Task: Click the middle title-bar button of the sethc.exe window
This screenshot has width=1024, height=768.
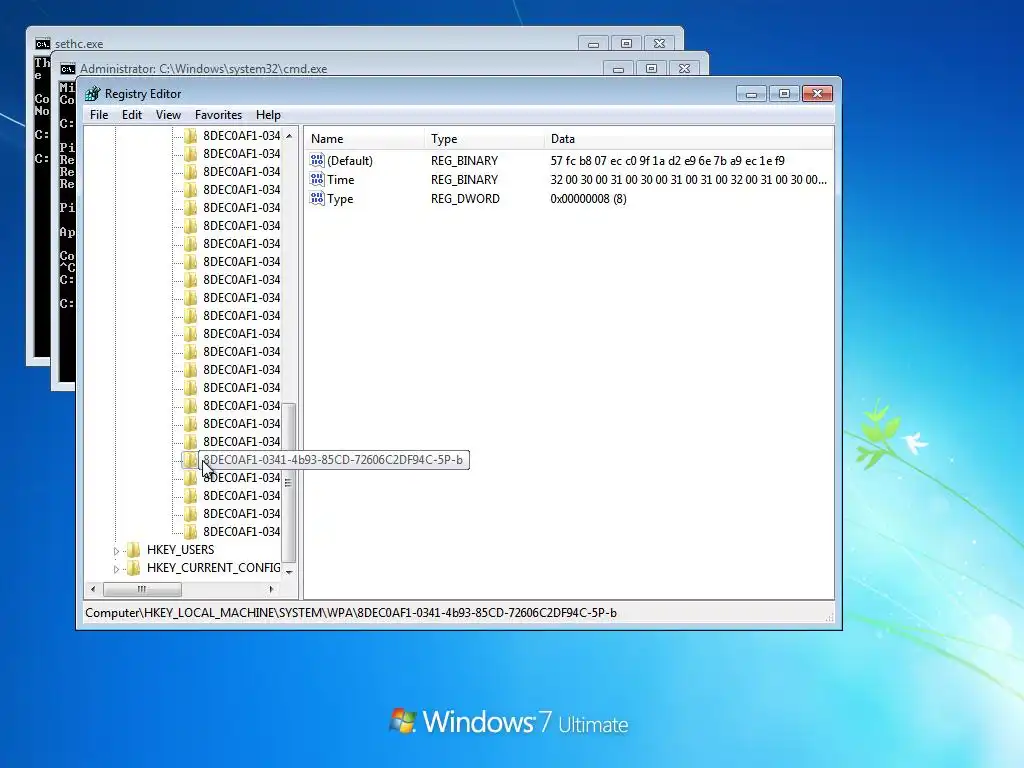Action: pyautogui.click(x=626, y=44)
